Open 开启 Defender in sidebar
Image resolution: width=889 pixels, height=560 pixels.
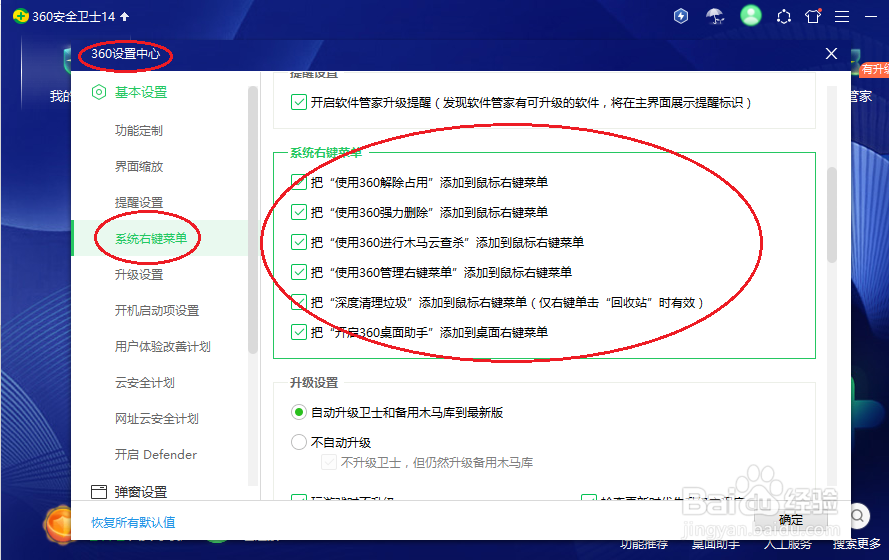tap(156, 455)
